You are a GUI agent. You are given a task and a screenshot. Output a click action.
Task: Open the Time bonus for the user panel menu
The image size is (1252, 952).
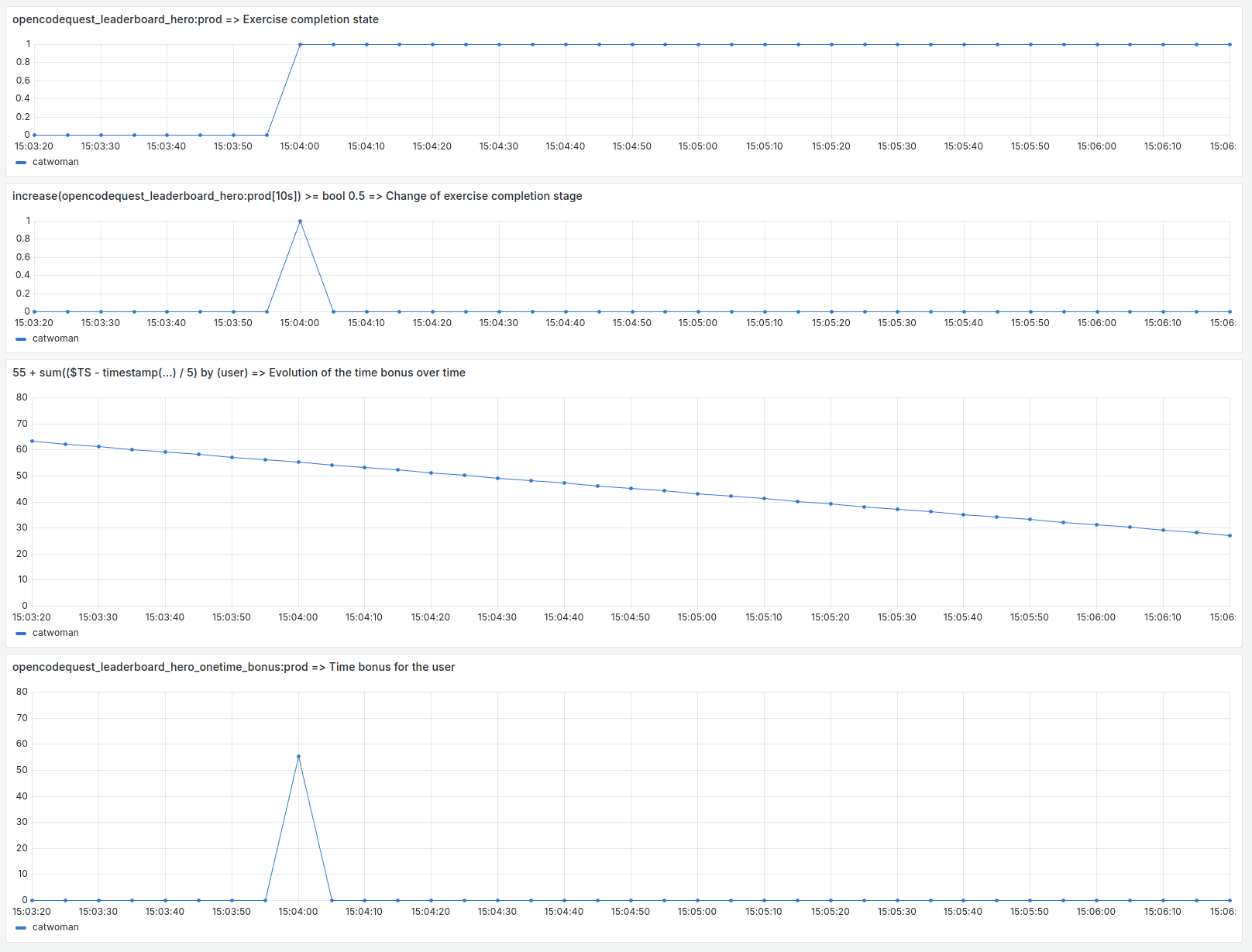(x=233, y=667)
